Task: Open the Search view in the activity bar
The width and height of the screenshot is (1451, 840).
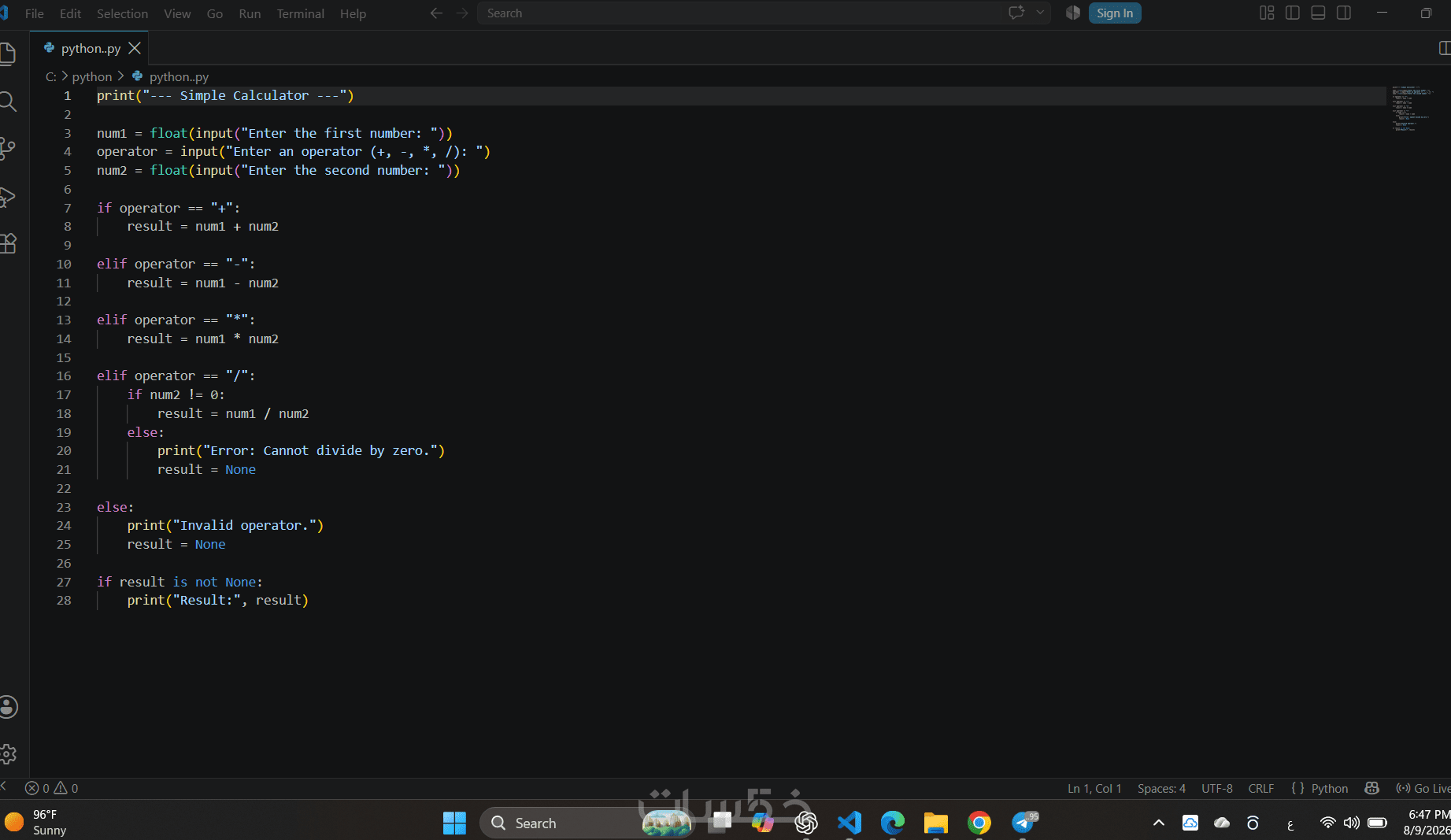Action: 8,102
